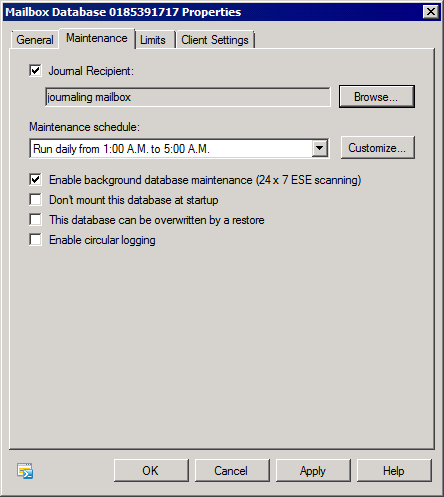Viewport: 444px width, 497px height.
Task: Switch to the Limits tab
Action: tap(153, 40)
